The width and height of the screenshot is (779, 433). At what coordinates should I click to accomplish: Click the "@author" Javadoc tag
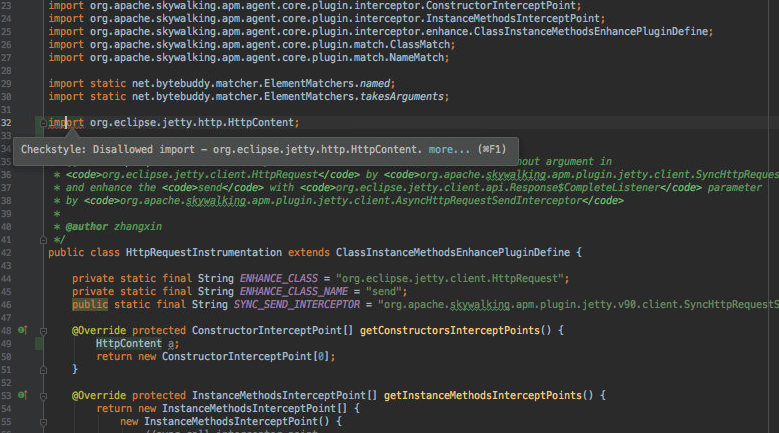(x=87, y=226)
